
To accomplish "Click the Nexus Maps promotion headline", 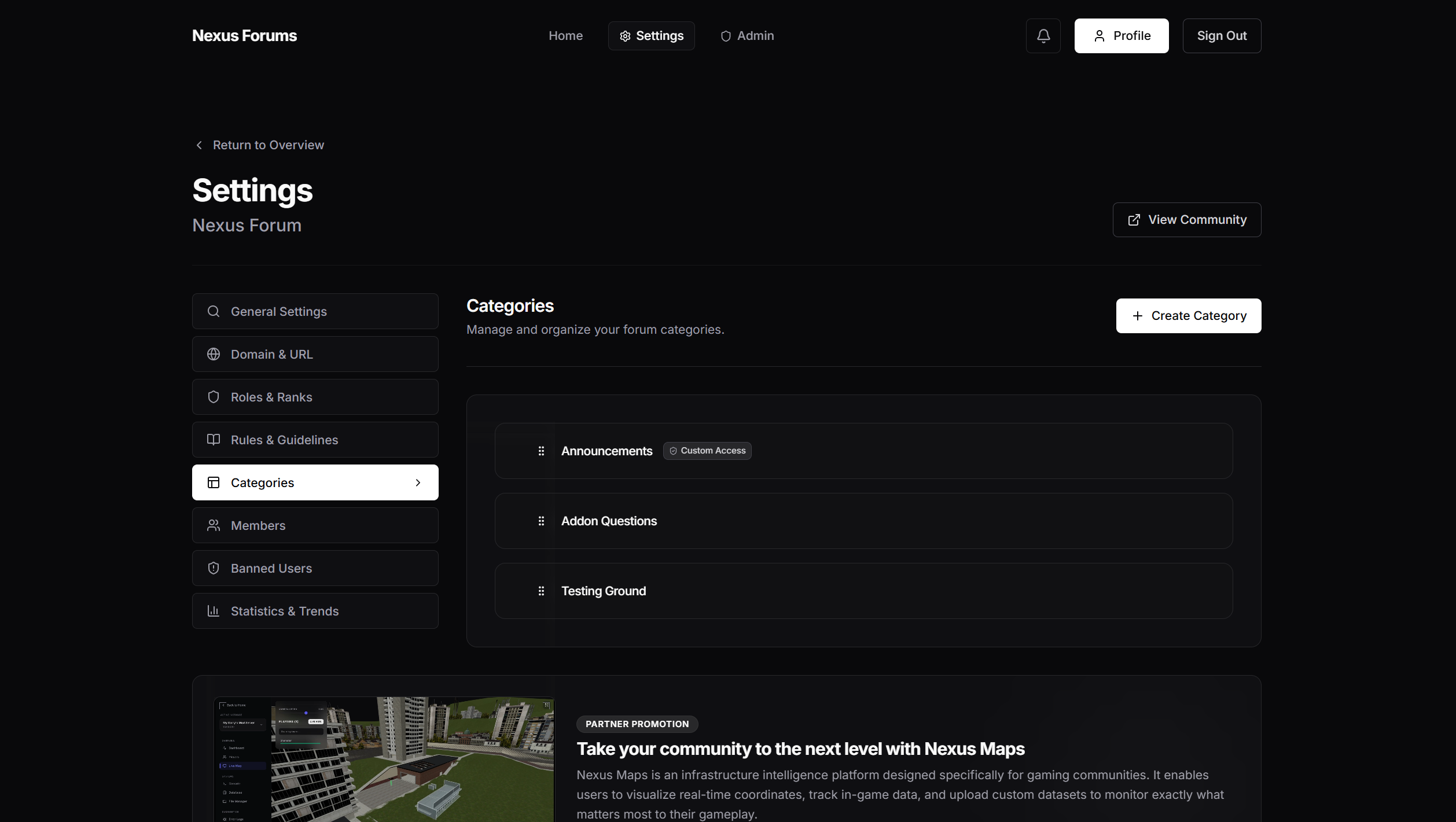I will (800, 749).
